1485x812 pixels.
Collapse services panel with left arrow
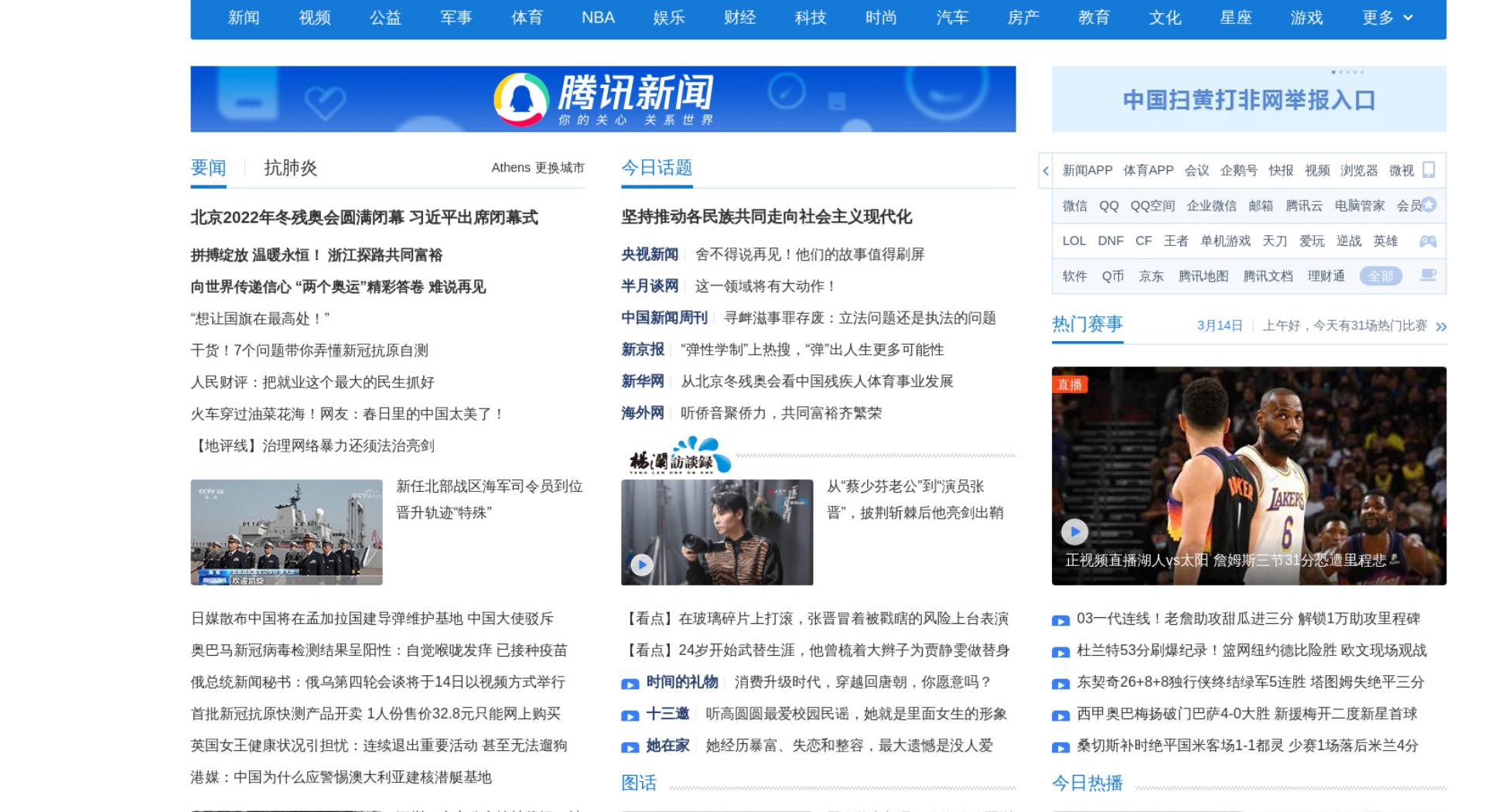click(1046, 171)
